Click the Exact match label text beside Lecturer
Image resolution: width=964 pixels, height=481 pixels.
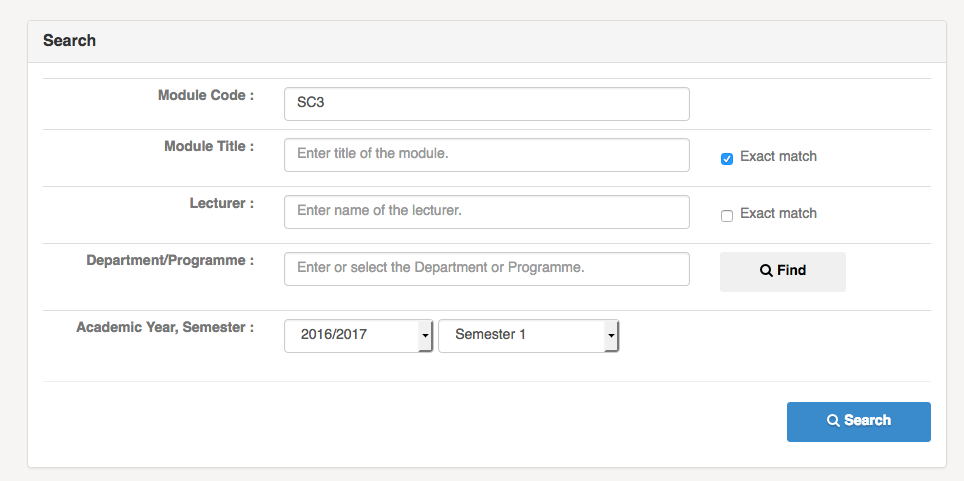pyautogui.click(x=778, y=213)
